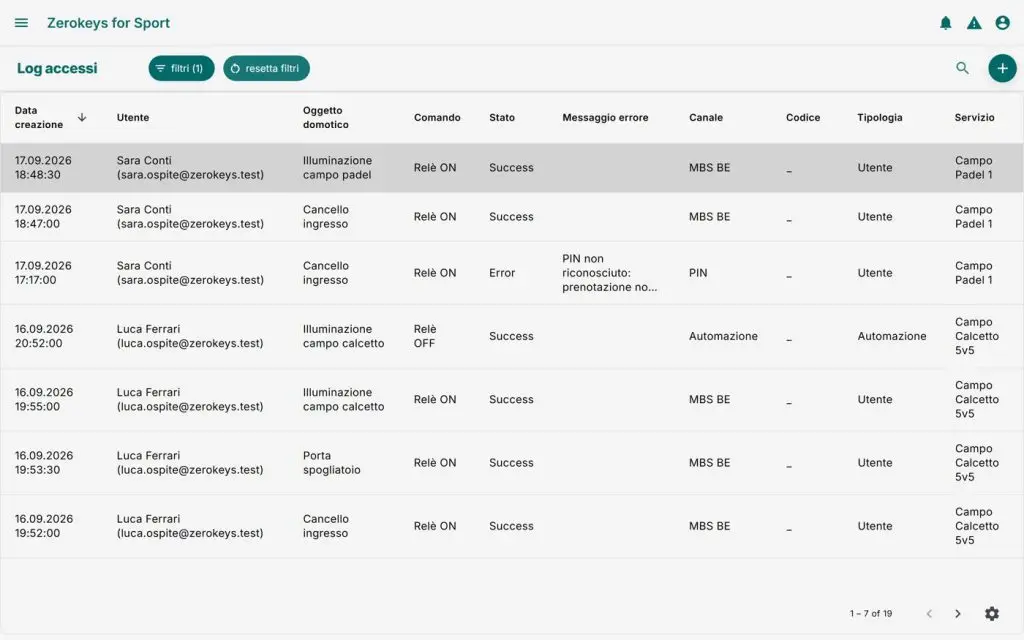Open the warning alerts triangle icon
This screenshot has width=1024, height=640.
pos(974,23)
